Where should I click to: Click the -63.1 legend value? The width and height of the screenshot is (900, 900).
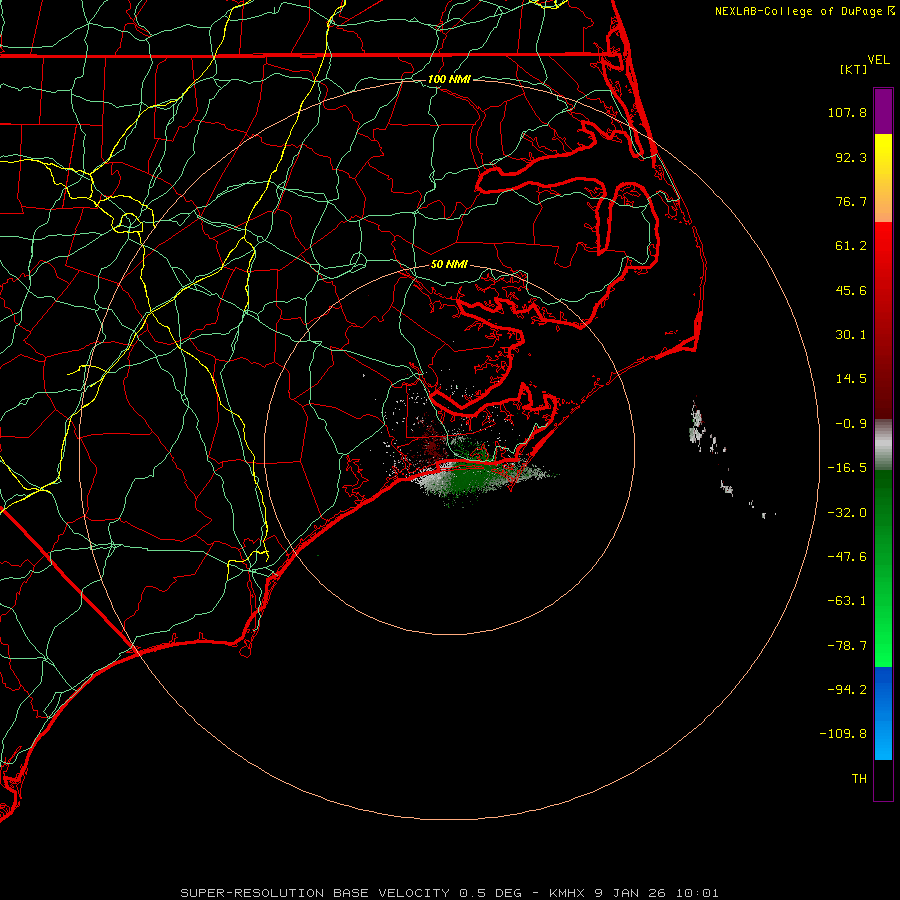point(847,601)
